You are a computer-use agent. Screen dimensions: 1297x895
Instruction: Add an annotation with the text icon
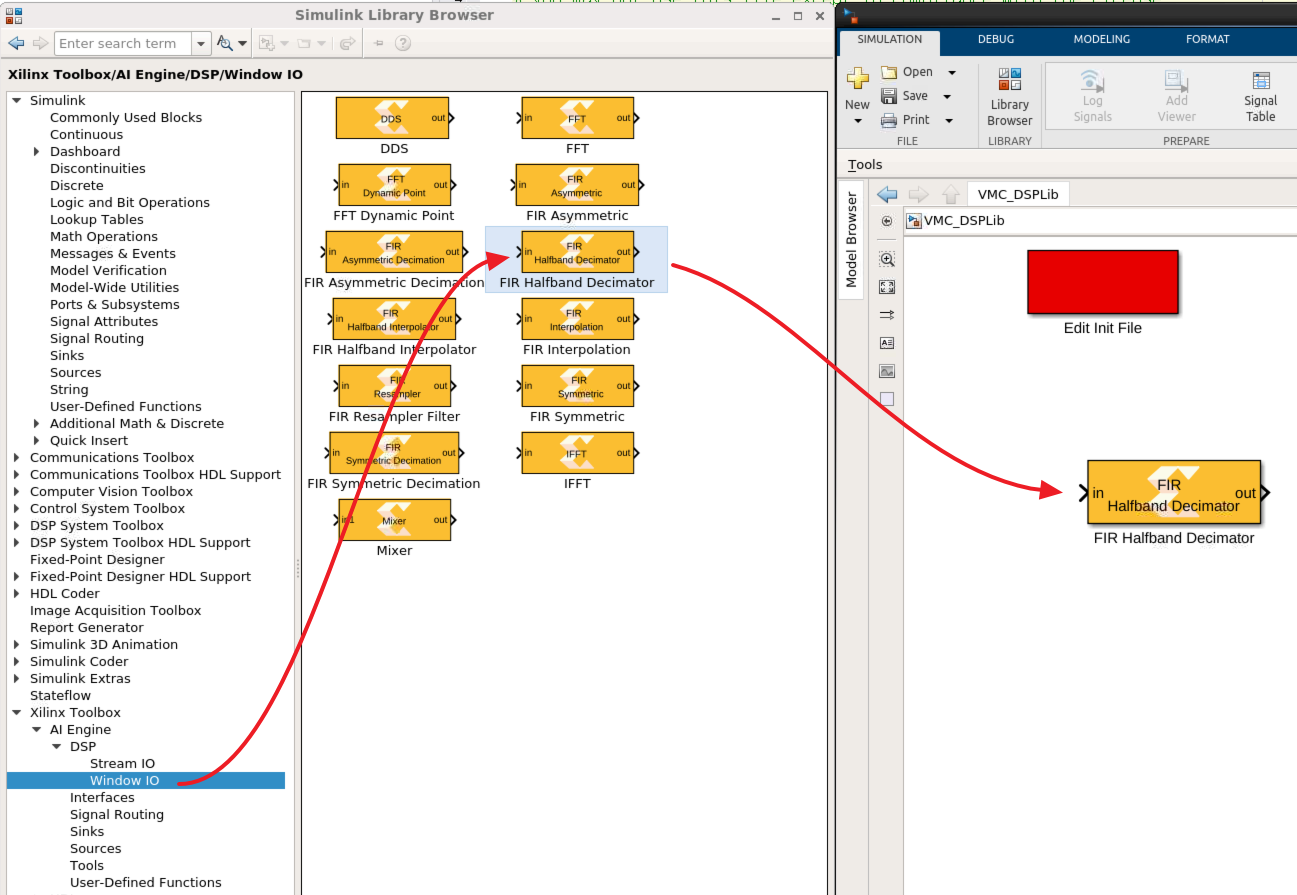click(x=887, y=343)
